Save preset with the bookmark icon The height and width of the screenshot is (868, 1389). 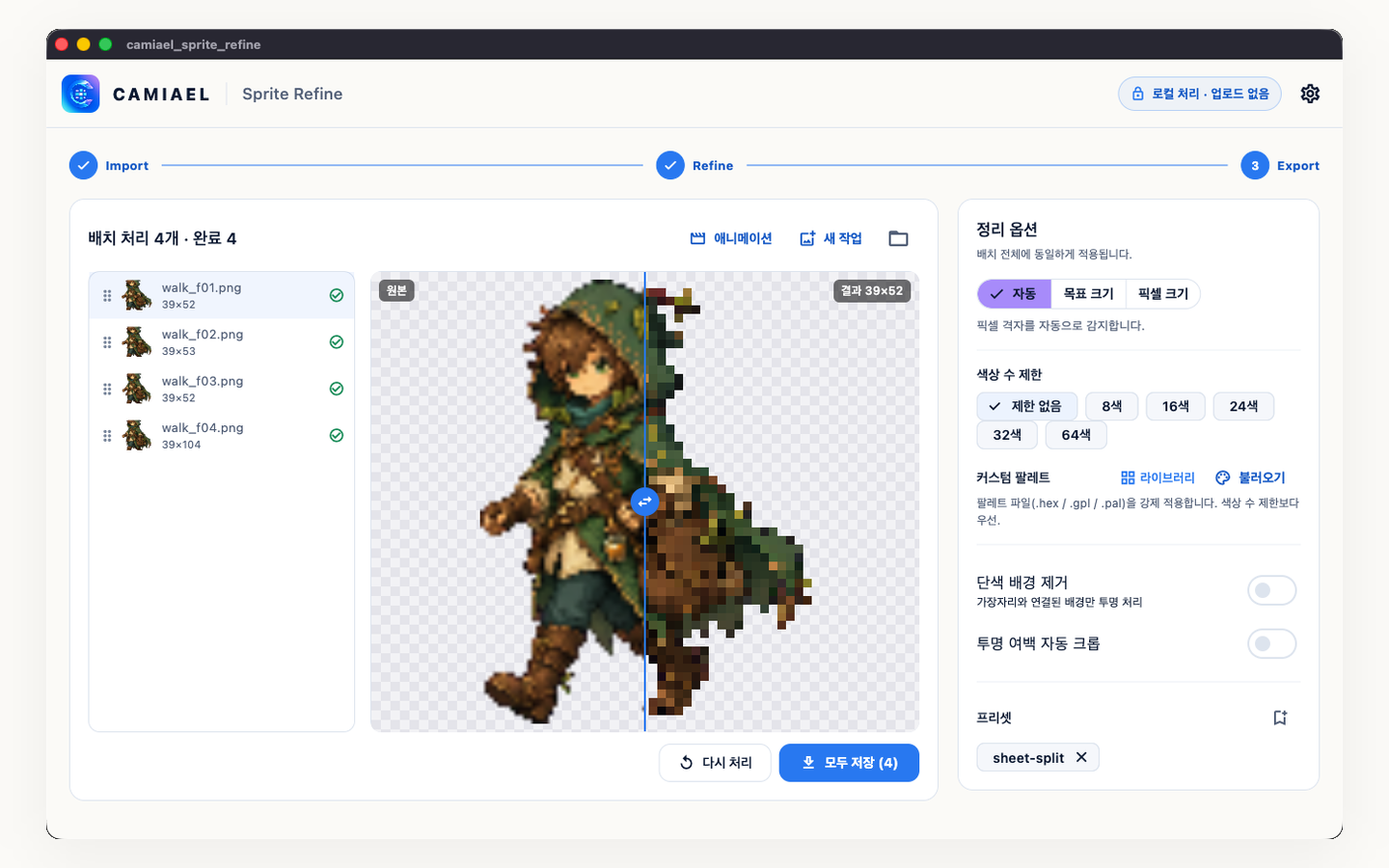1280,718
